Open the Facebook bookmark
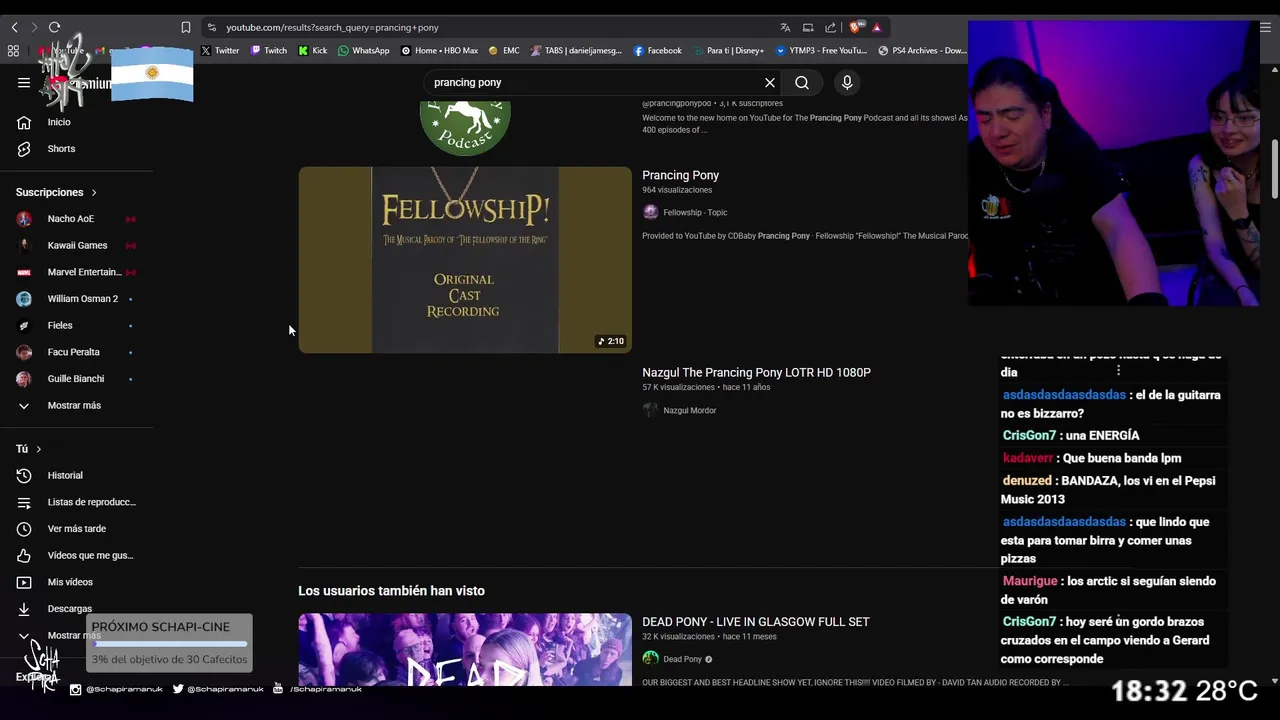This screenshot has width=1280, height=720. point(657,50)
